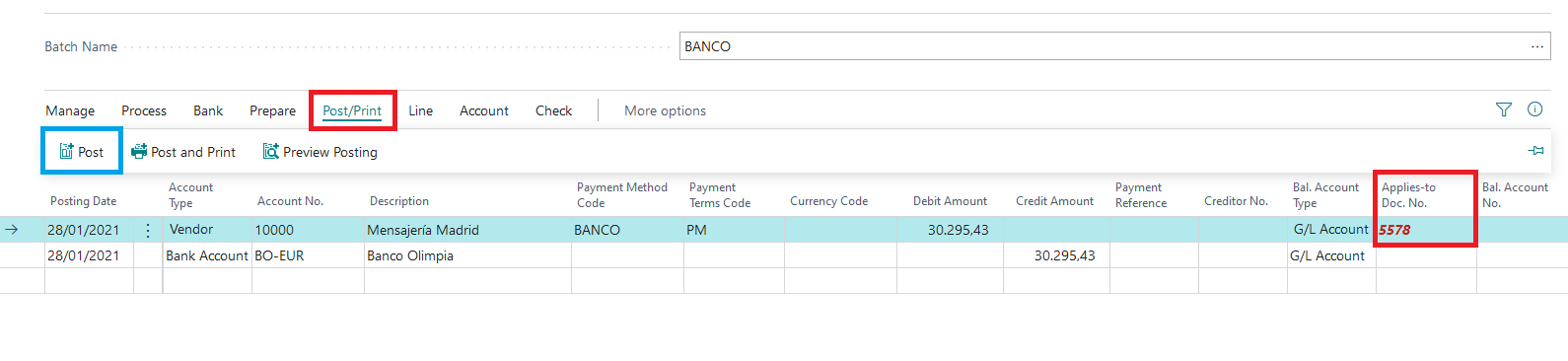The height and width of the screenshot is (361, 1568).
Task: Select the row arrow indicator for first line
Action: [12, 230]
